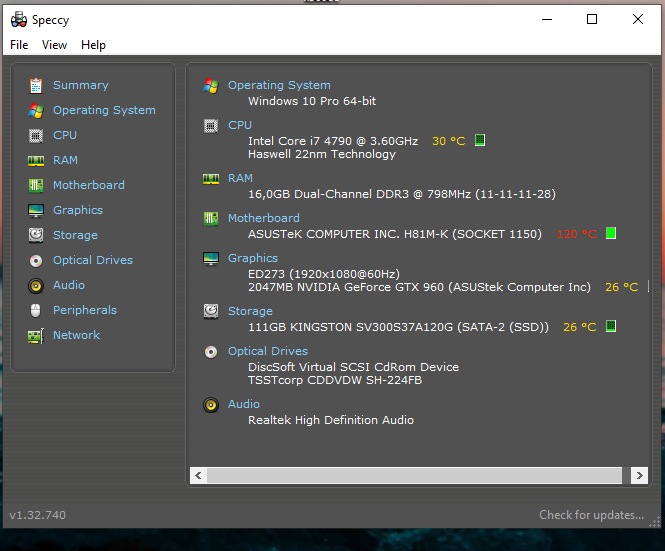This screenshot has height=551, width=665.
Task: Click the Summary clipboard icon in sidebar
Action: coord(36,86)
